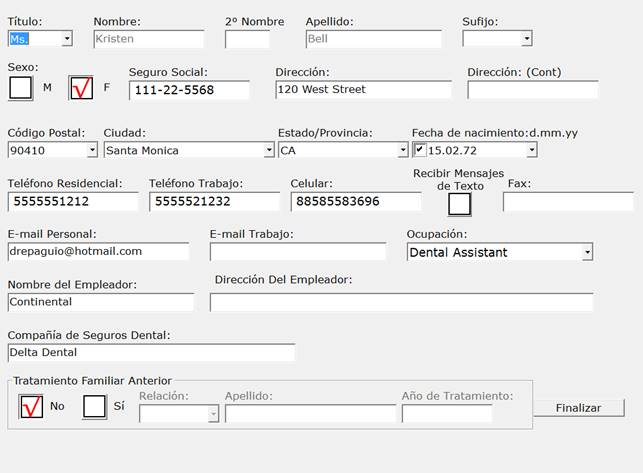Screen dimensions: 643x473
Task: Check the M sex checkbox
Action: [20, 88]
